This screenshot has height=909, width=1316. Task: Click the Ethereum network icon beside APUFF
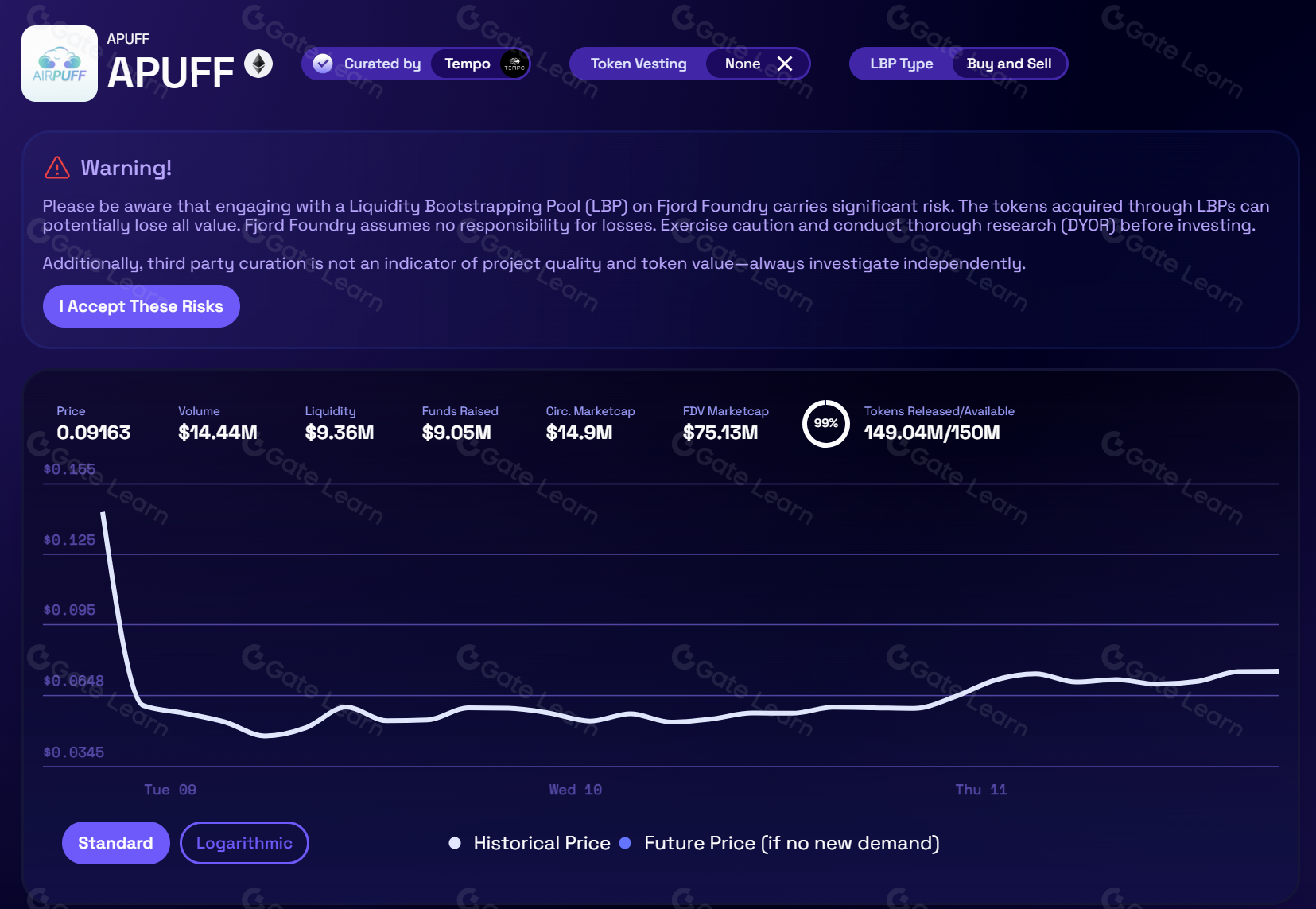coord(258,64)
